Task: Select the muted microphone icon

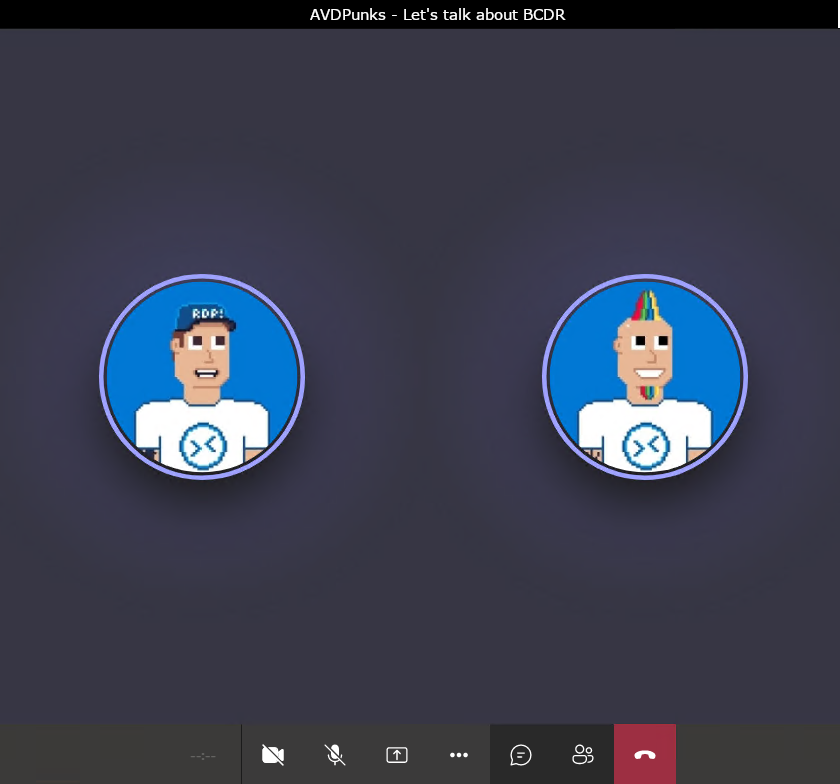Action: click(335, 755)
